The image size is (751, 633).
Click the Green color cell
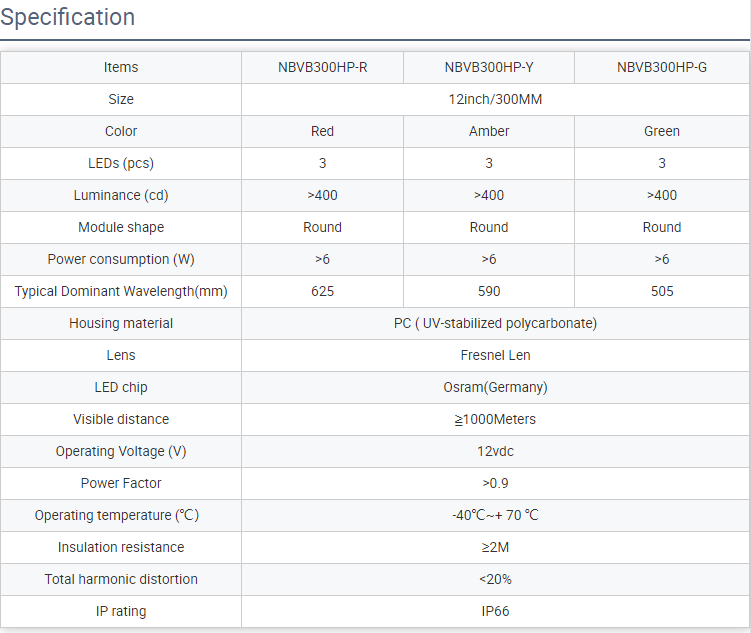662,131
